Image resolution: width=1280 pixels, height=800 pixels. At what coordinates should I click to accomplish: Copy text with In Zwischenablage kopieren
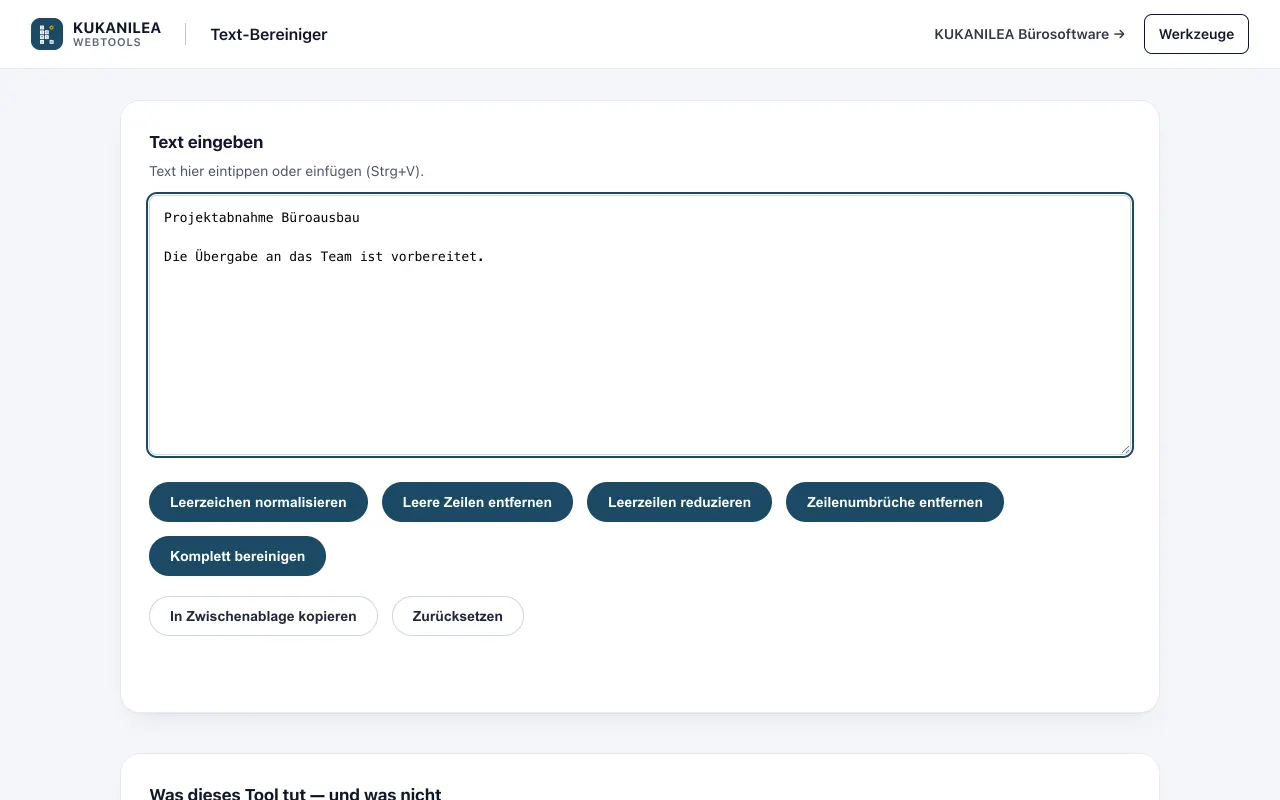pyautogui.click(x=263, y=616)
